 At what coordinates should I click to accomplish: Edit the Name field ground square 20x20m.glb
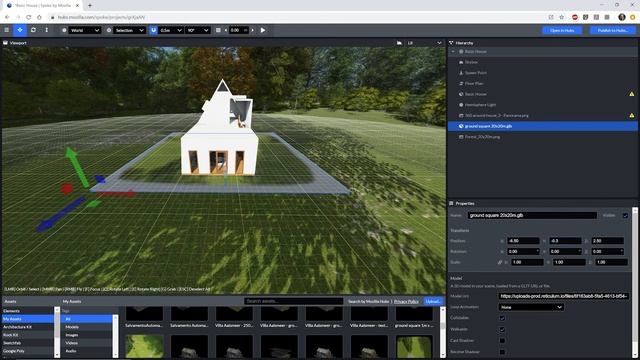coord(532,215)
